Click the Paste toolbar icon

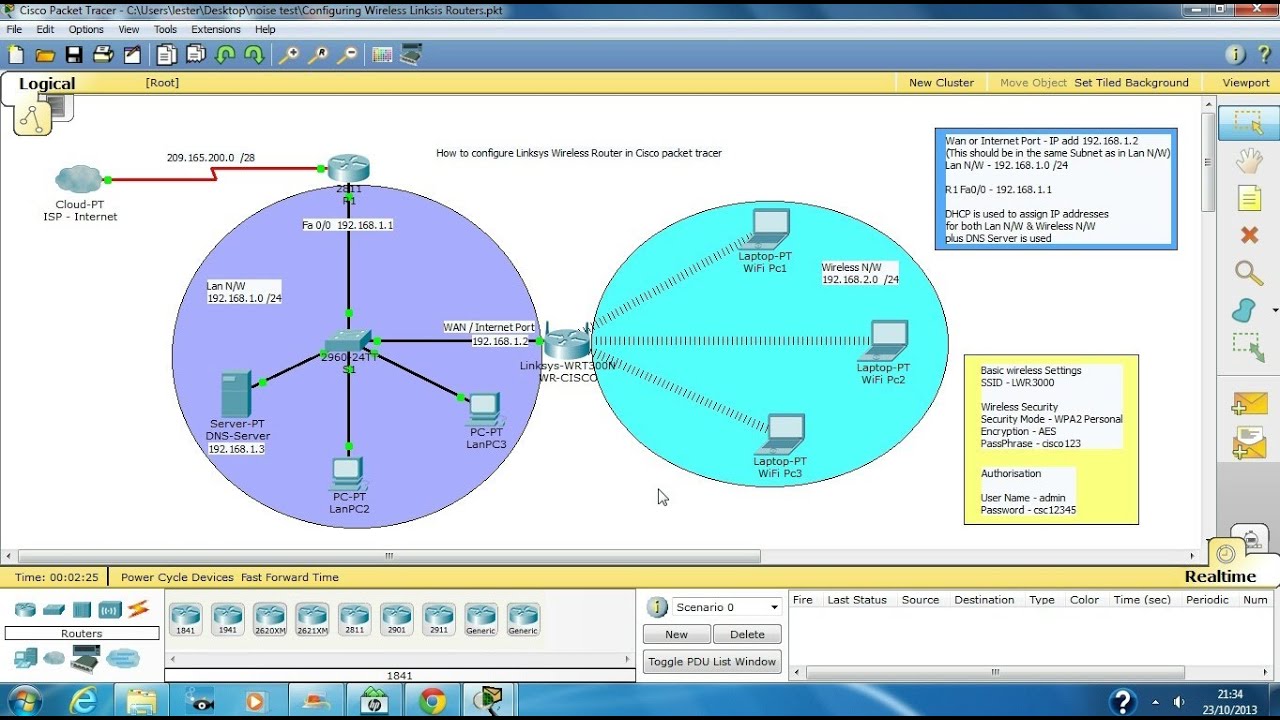pos(196,55)
